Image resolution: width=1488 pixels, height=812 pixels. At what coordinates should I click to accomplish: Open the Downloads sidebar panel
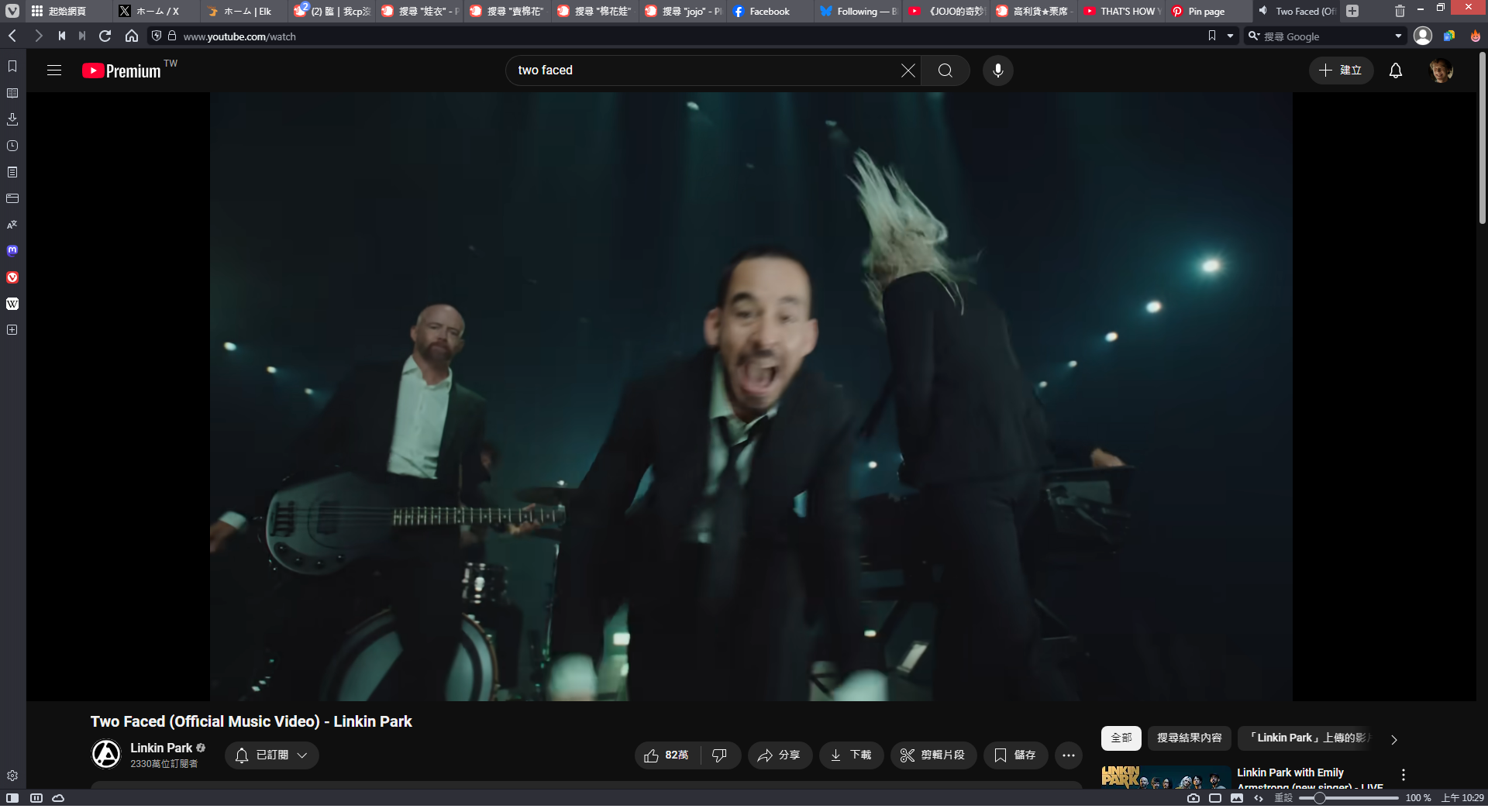pos(12,119)
